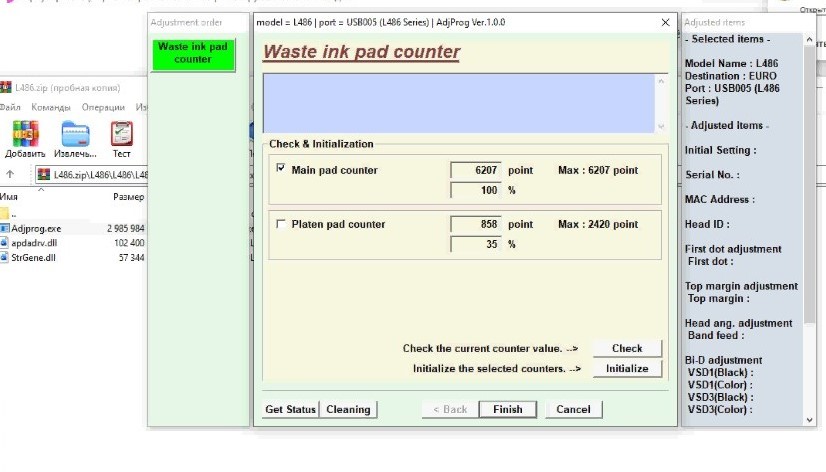Check the Platen pad counter checkbox

(x=281, y=224)
